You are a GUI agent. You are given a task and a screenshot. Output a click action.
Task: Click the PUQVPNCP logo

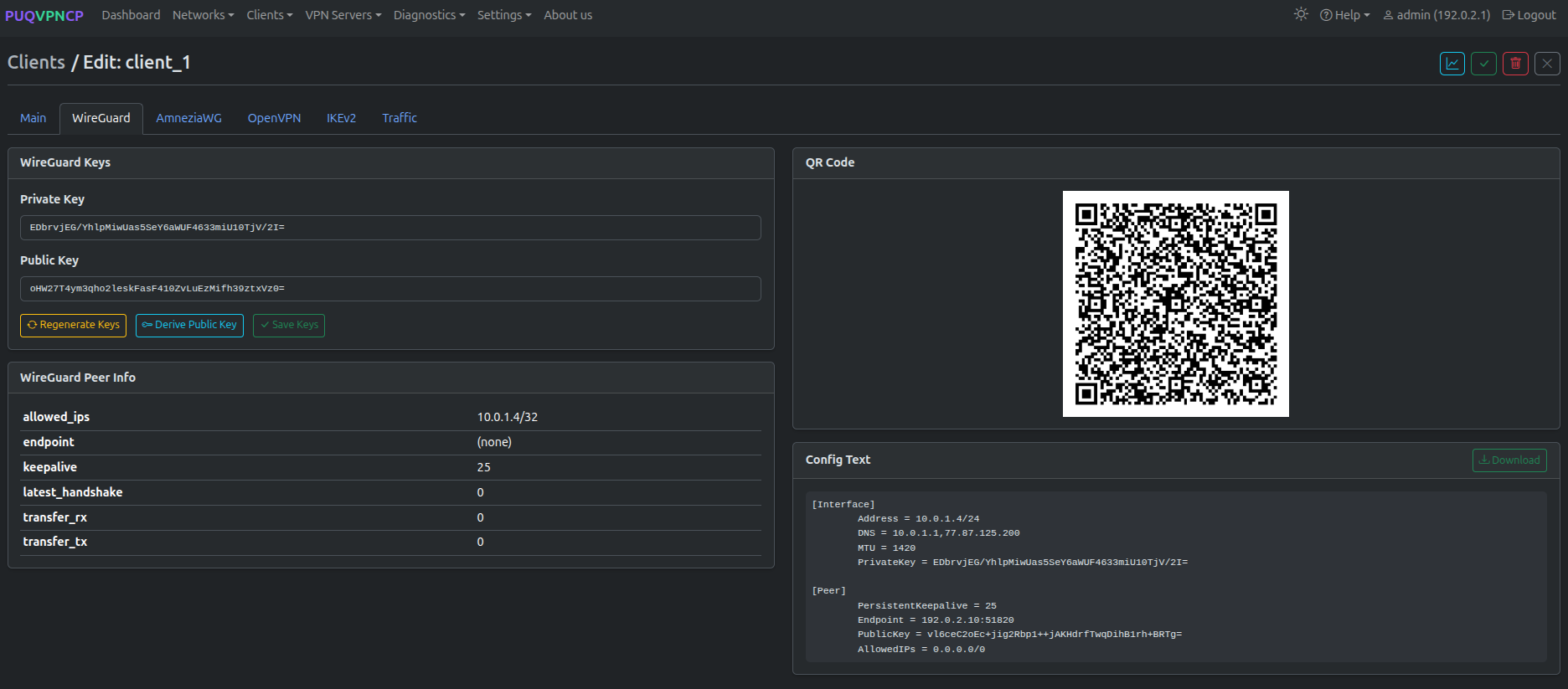point(44,16)
